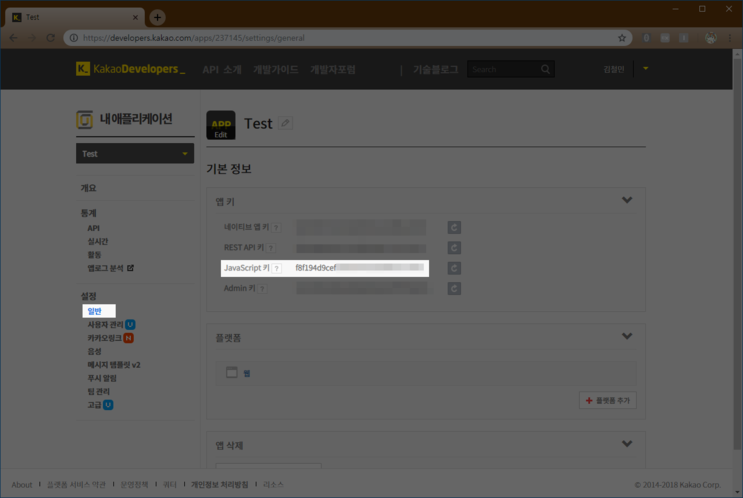Open 푸시 알림 settings
Viewport: 743px width, 498px height.
(102, 378)
